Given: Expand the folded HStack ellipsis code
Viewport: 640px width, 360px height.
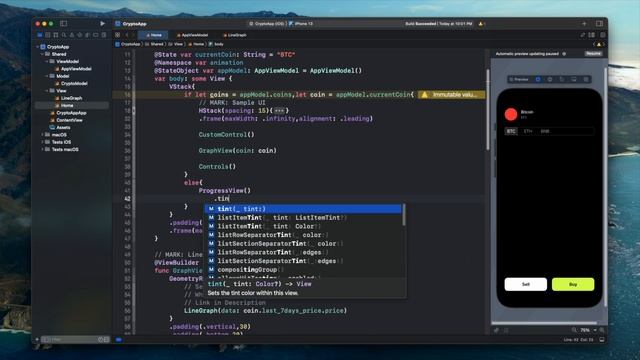Looking at the screenshot, I should pos(279,111).
